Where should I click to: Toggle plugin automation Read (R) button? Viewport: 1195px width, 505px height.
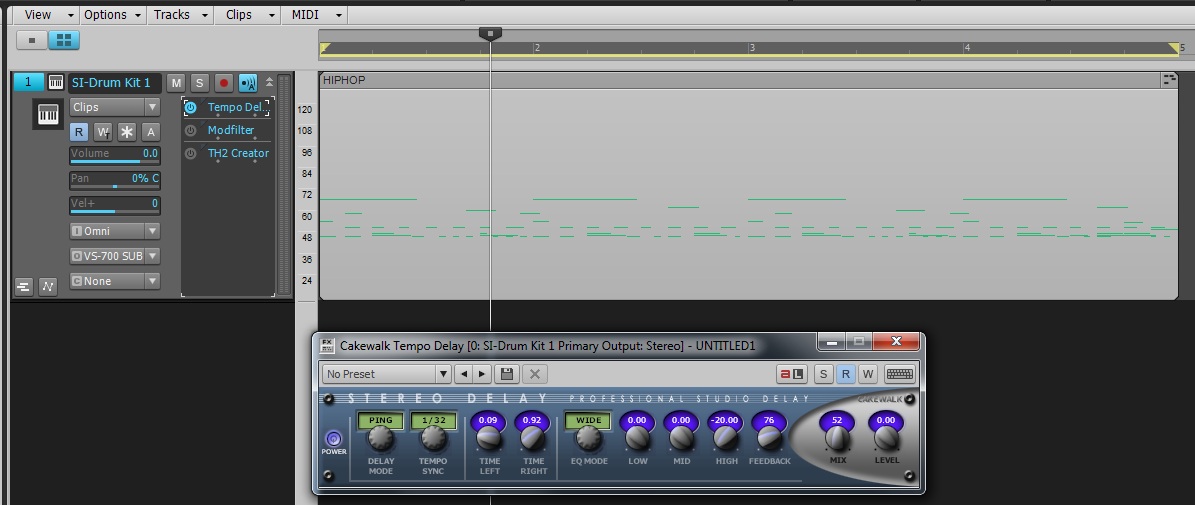pos(845,374)
